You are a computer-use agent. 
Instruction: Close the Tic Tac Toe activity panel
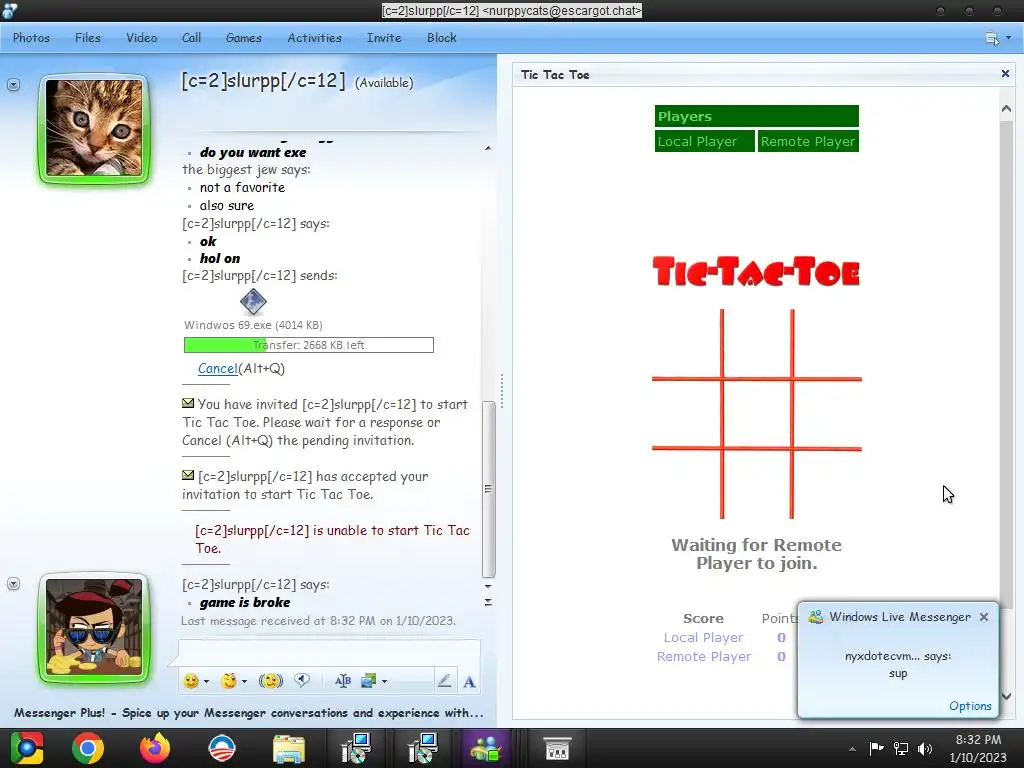click(1005, 74)
